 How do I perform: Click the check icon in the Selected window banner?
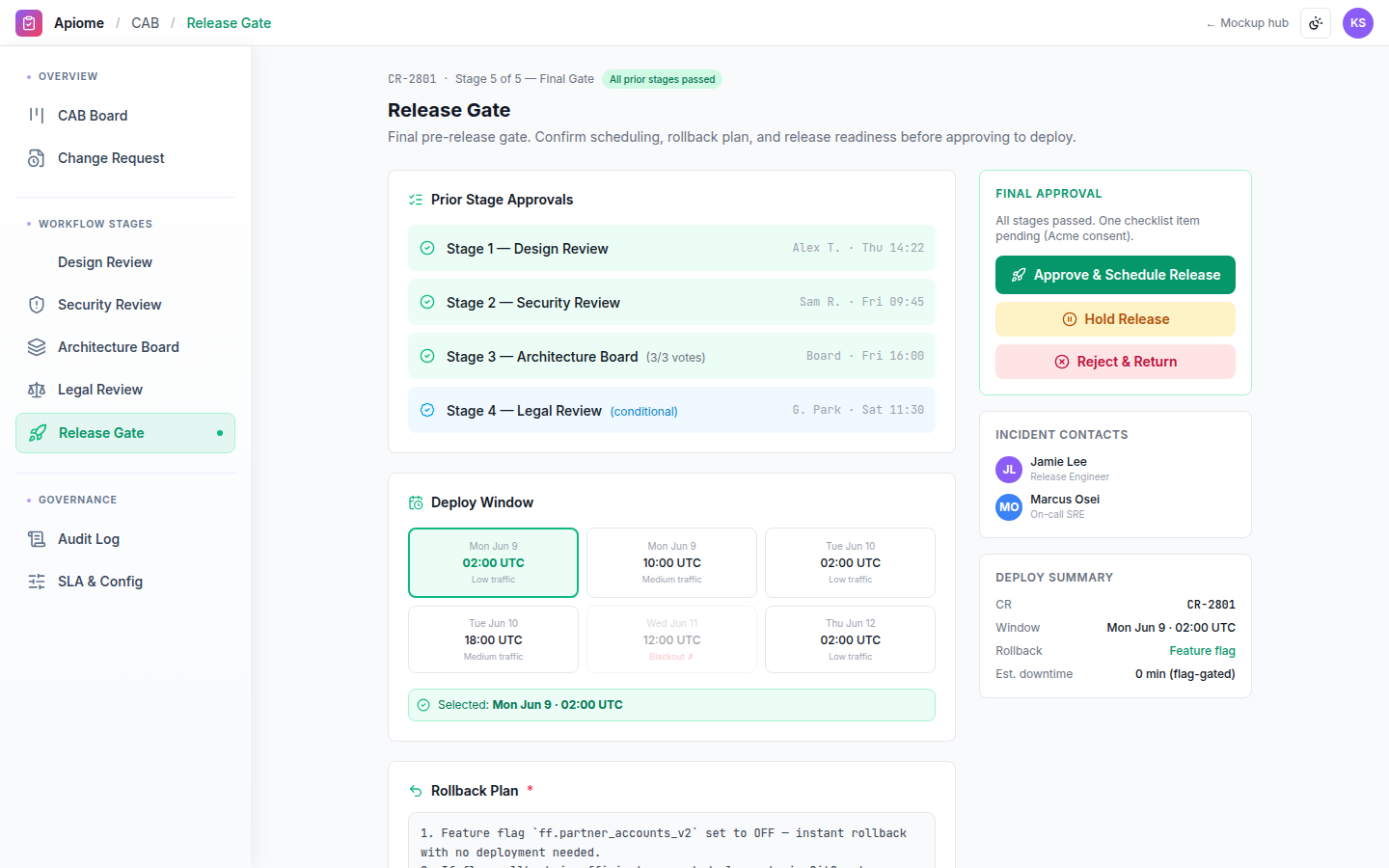(x=423, y=705)
